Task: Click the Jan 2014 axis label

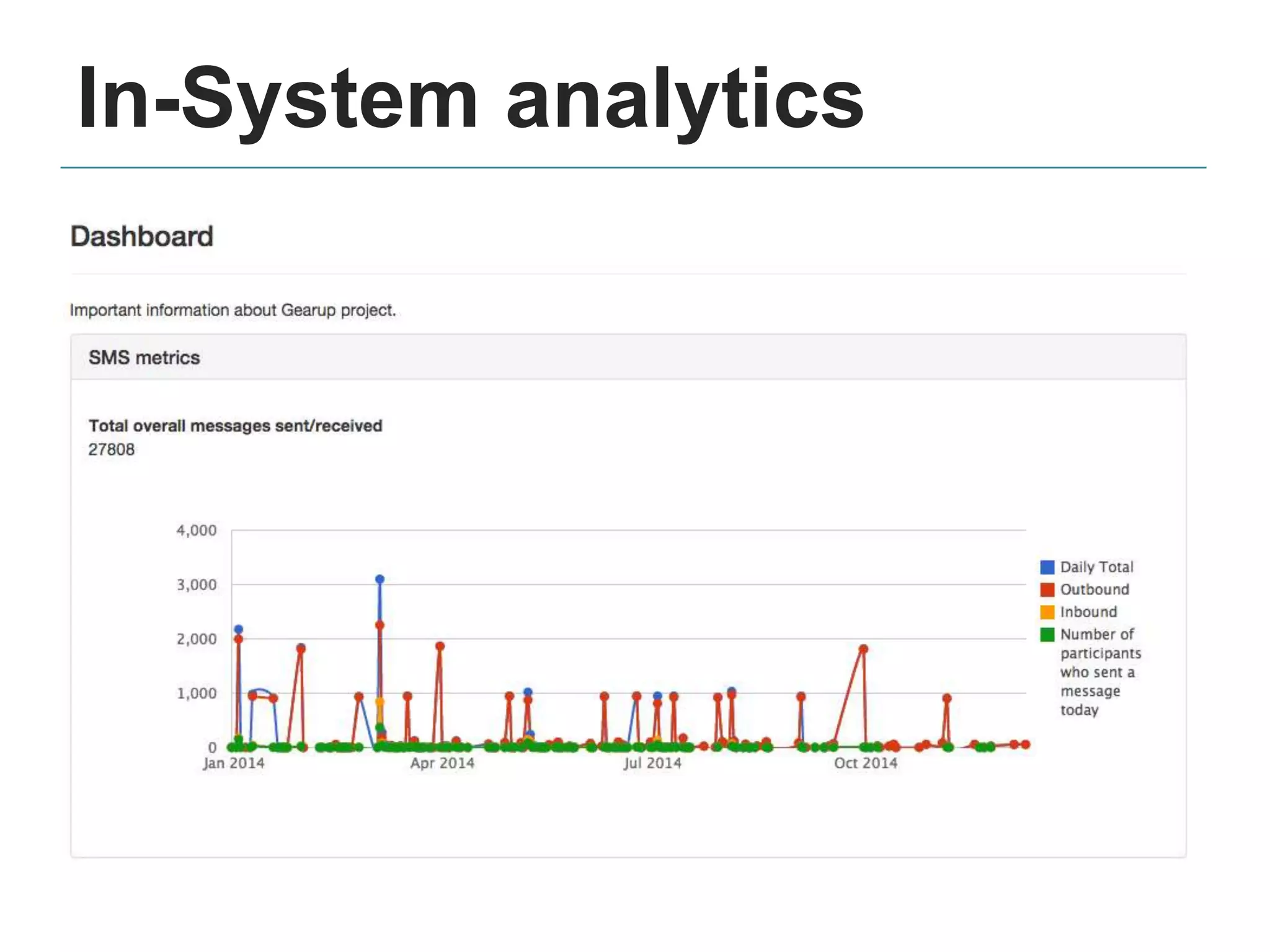Action: point(233,763)
